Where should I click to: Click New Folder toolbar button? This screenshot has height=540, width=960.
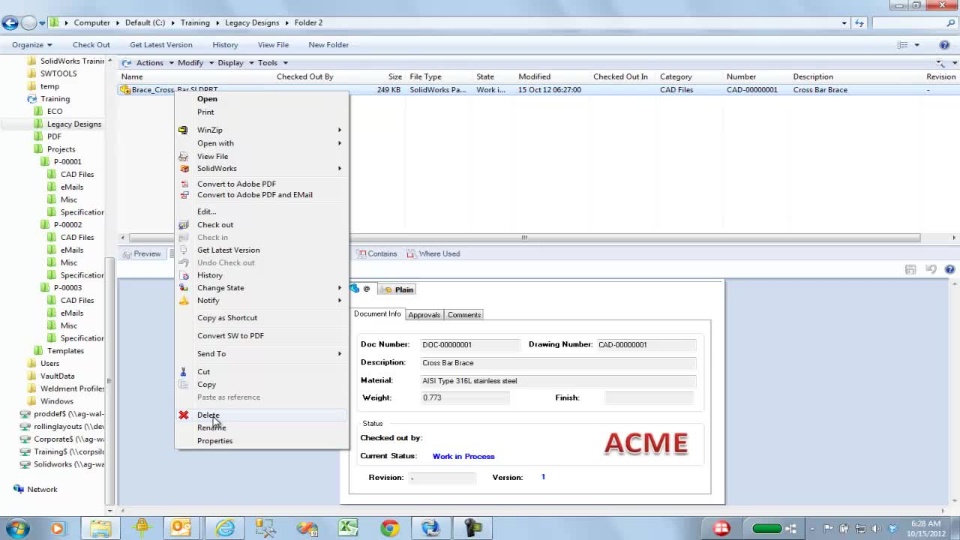pos(328,45)
